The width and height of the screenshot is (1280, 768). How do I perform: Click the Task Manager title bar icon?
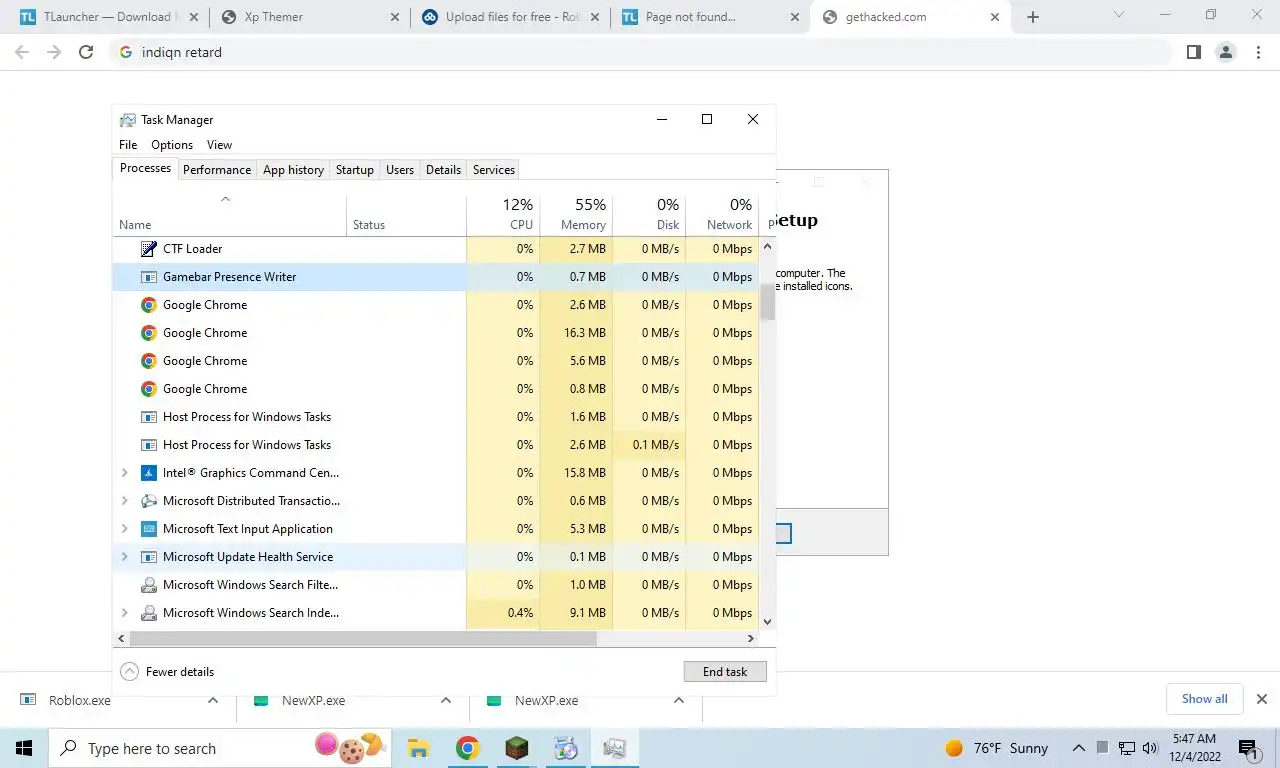tap(128, 120)
